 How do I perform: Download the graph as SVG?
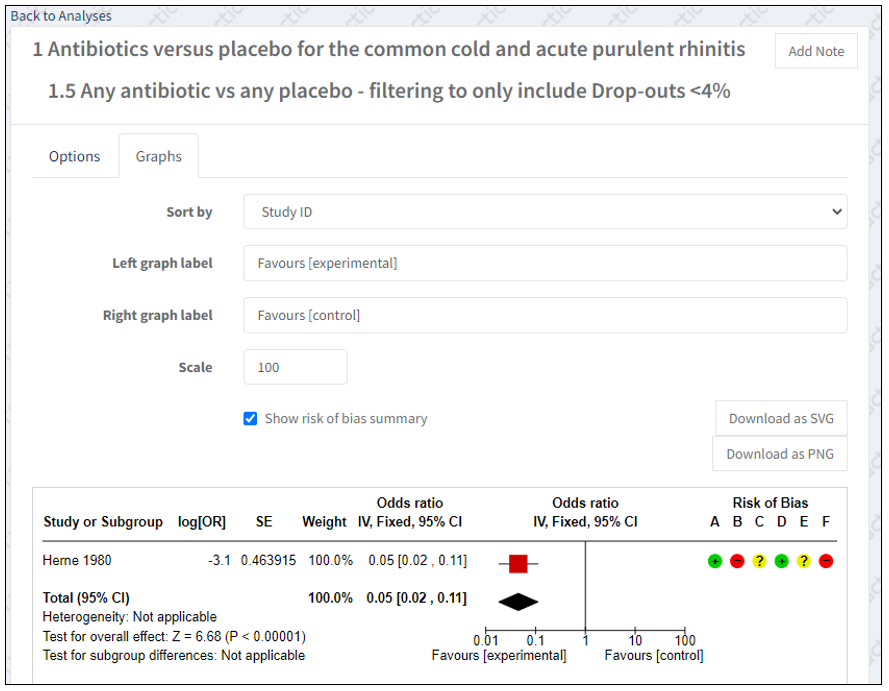point(781,418)
